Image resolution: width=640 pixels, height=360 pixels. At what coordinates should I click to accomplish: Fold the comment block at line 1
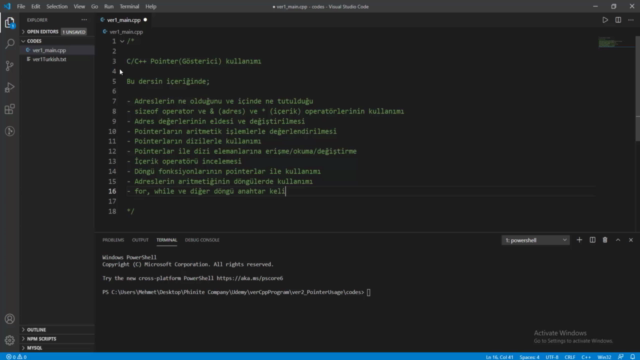(x=122, y=41)
